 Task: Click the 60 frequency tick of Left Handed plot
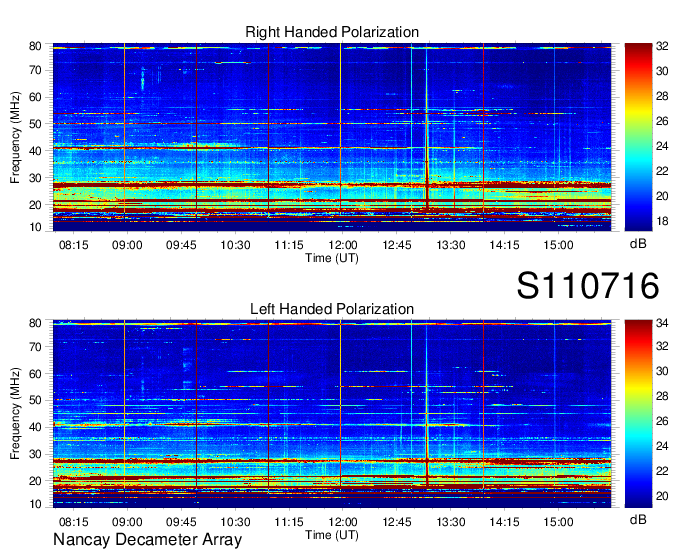[35, 374]
